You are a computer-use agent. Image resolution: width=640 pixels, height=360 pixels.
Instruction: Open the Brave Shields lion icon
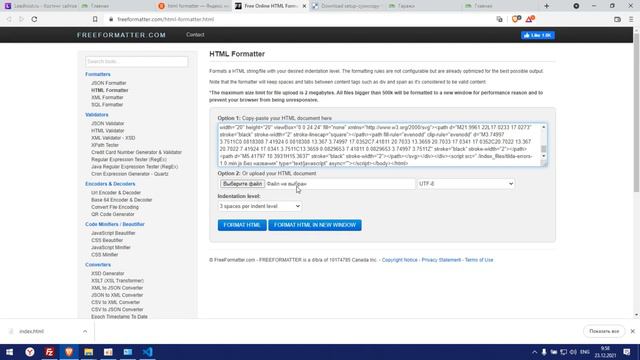pyautogui.click(x=516, y=19)
